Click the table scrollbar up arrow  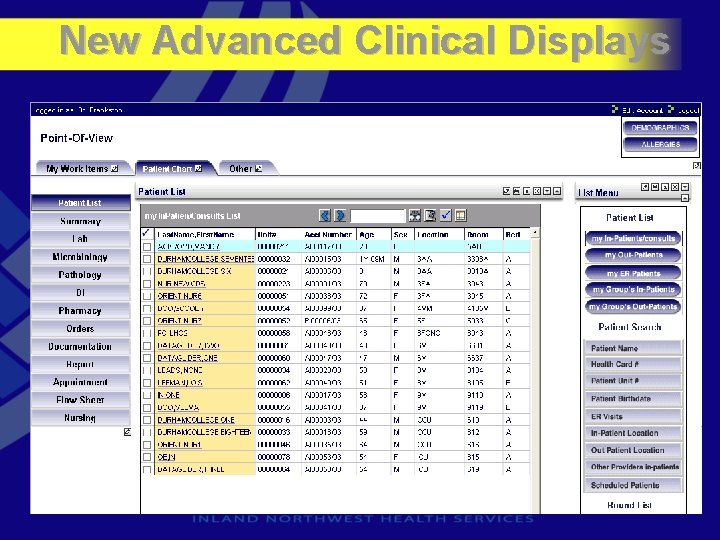[535, 233]
